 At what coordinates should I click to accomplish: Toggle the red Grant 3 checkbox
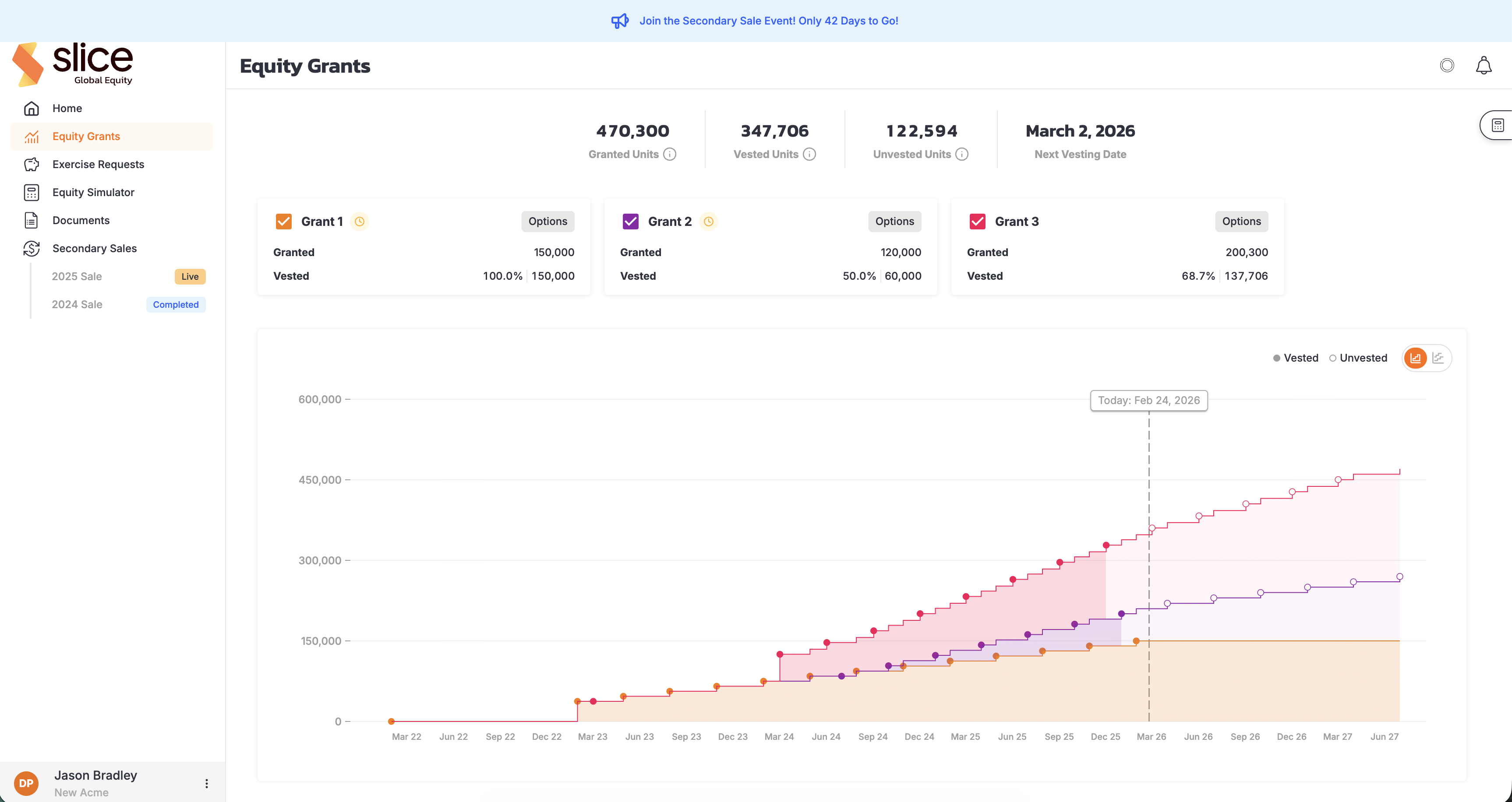point(977,221)
